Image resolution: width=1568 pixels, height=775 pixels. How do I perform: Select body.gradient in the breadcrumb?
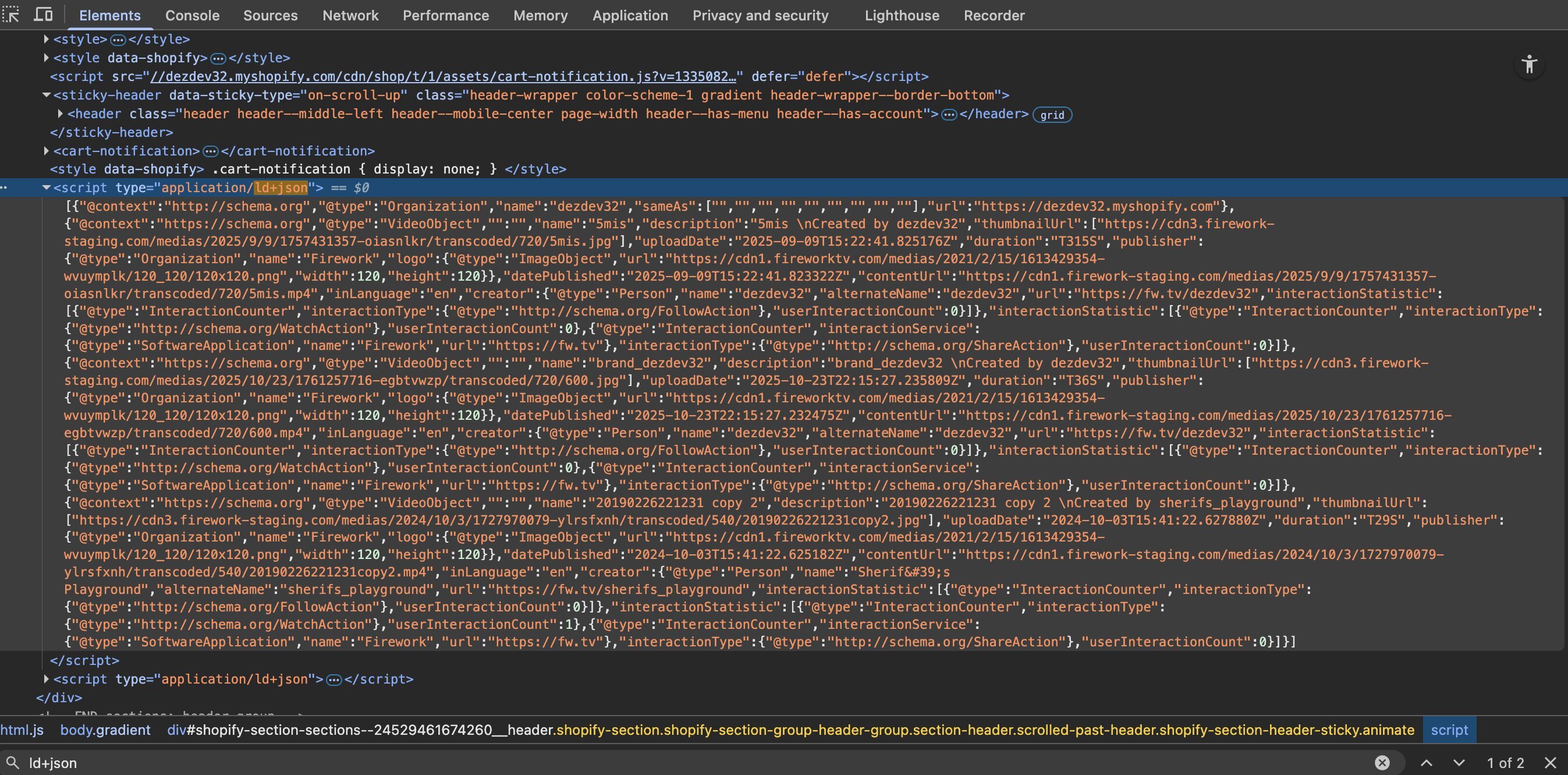point(105,730)
